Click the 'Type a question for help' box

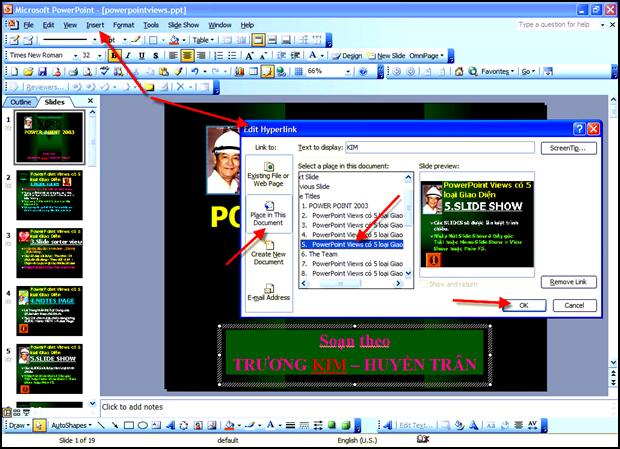click(558, 25)
